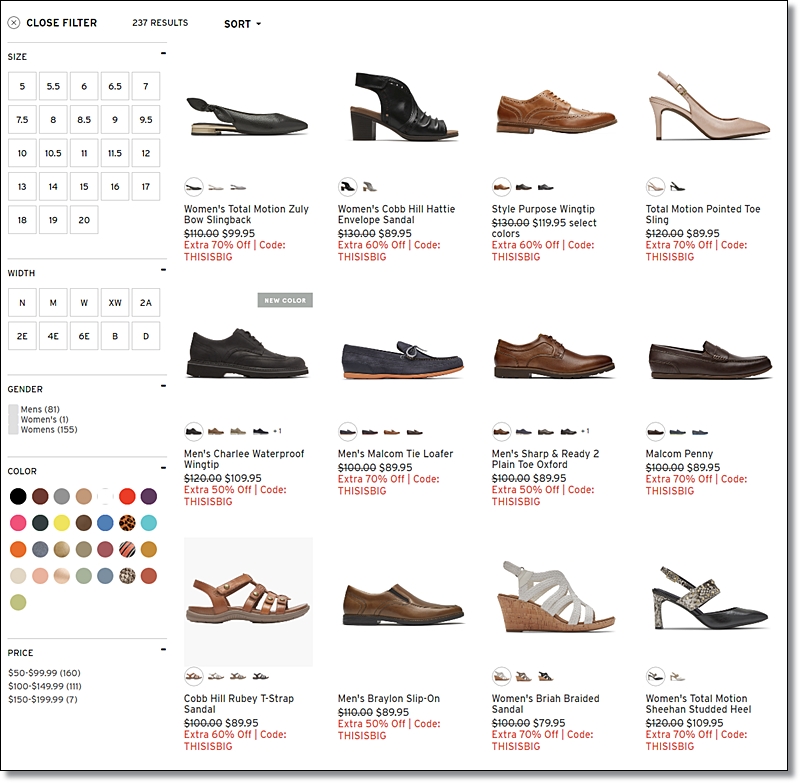
Task: Collapse the Gender filter section
Action: 163,386
